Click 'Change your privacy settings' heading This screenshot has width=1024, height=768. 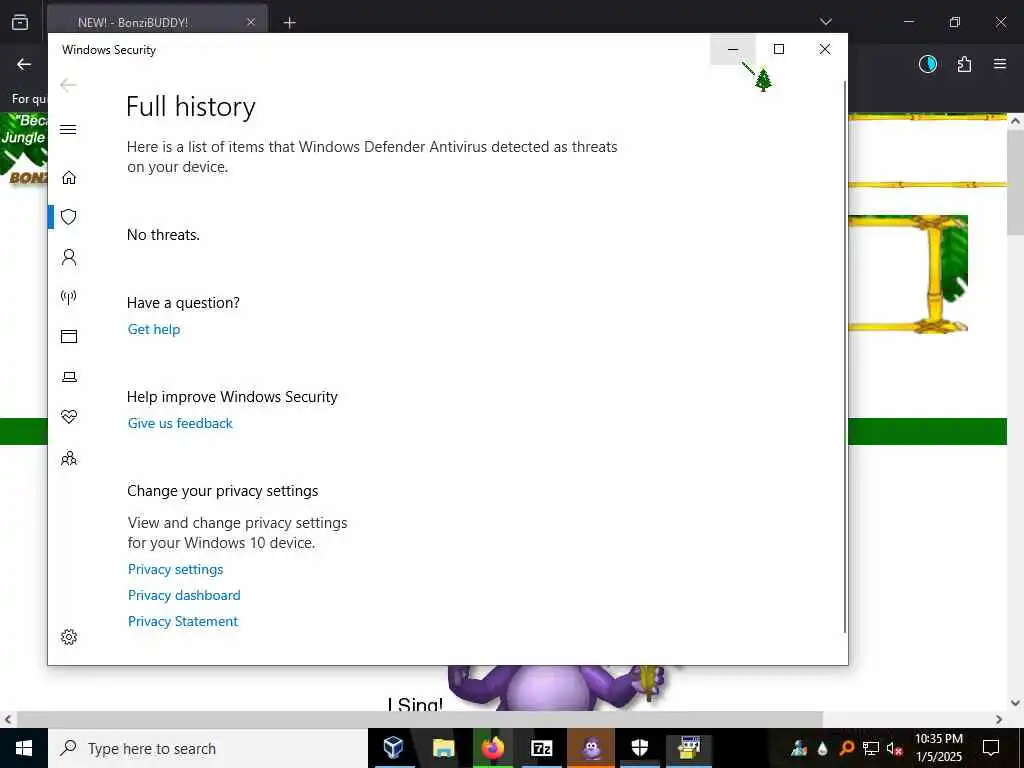point(223,491)
